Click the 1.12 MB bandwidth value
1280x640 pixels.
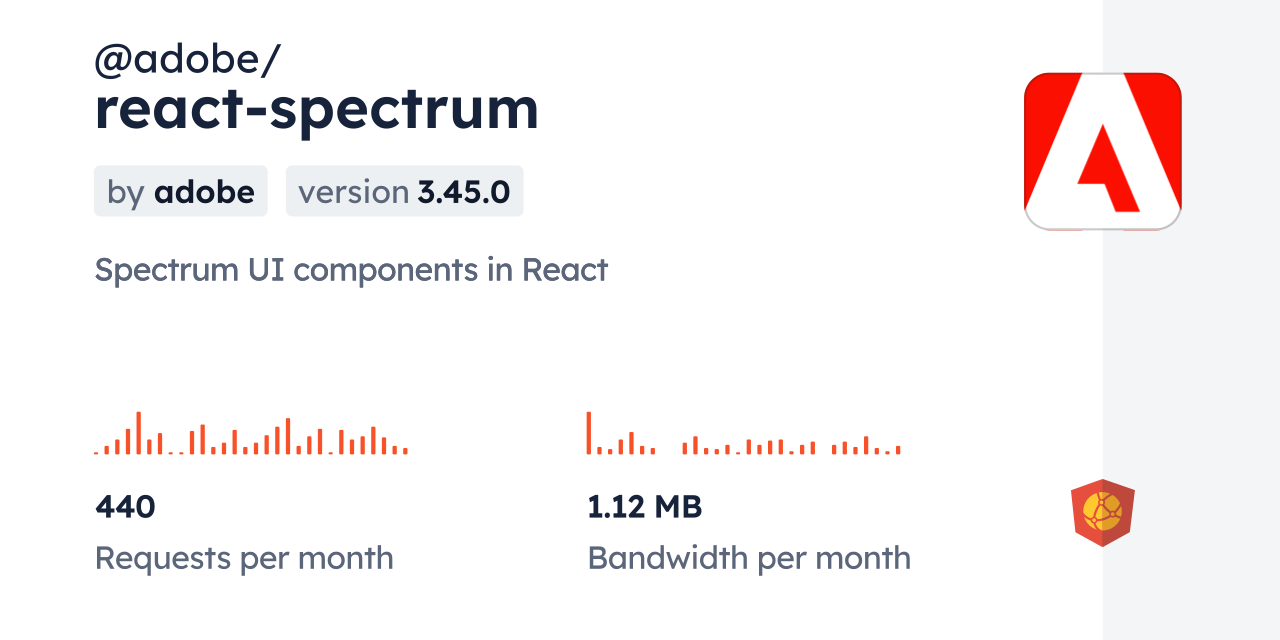(645, 507)
